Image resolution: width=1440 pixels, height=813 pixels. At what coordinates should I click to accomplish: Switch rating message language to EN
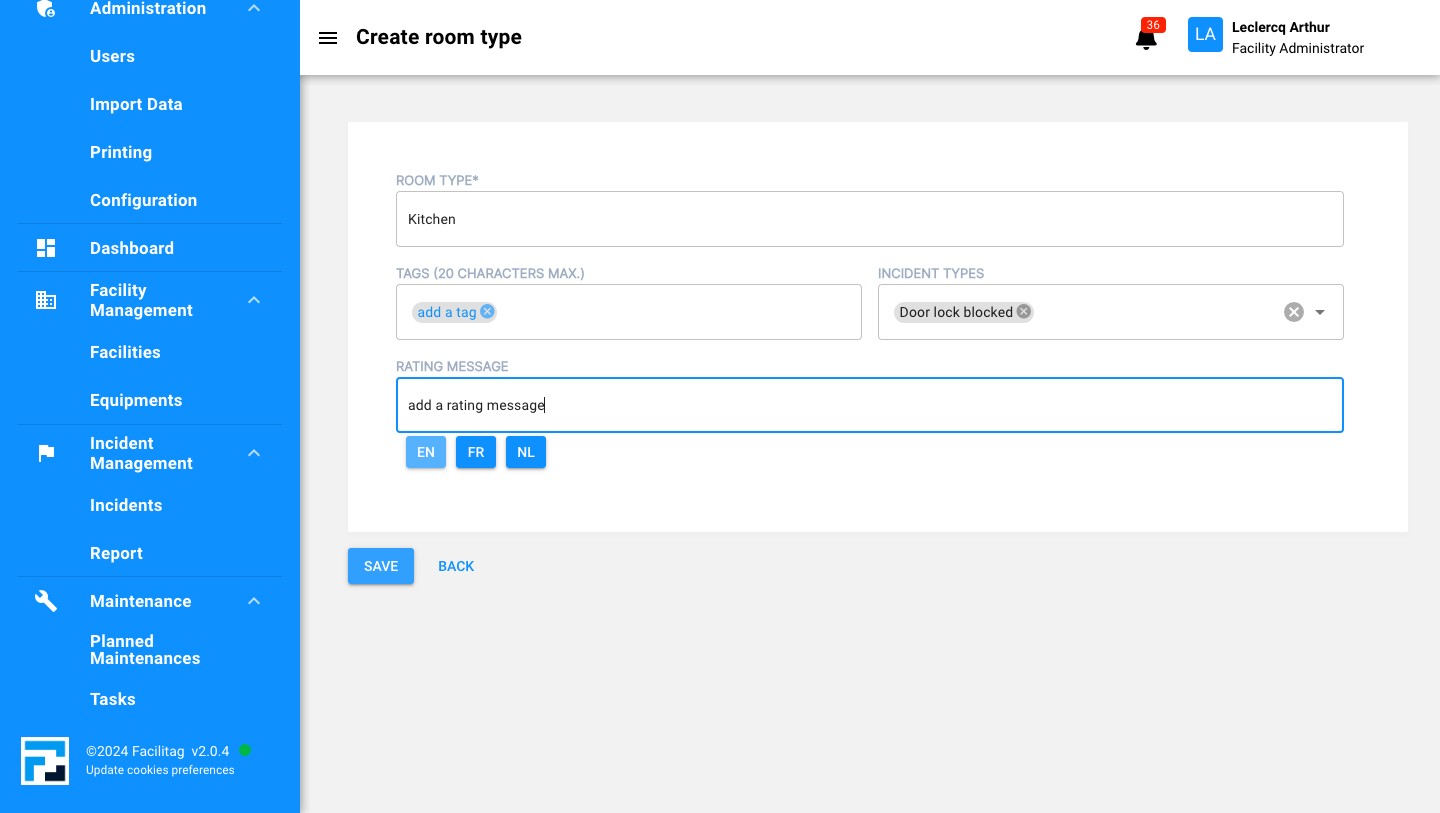pyautogui.click(x=426, y=452)
